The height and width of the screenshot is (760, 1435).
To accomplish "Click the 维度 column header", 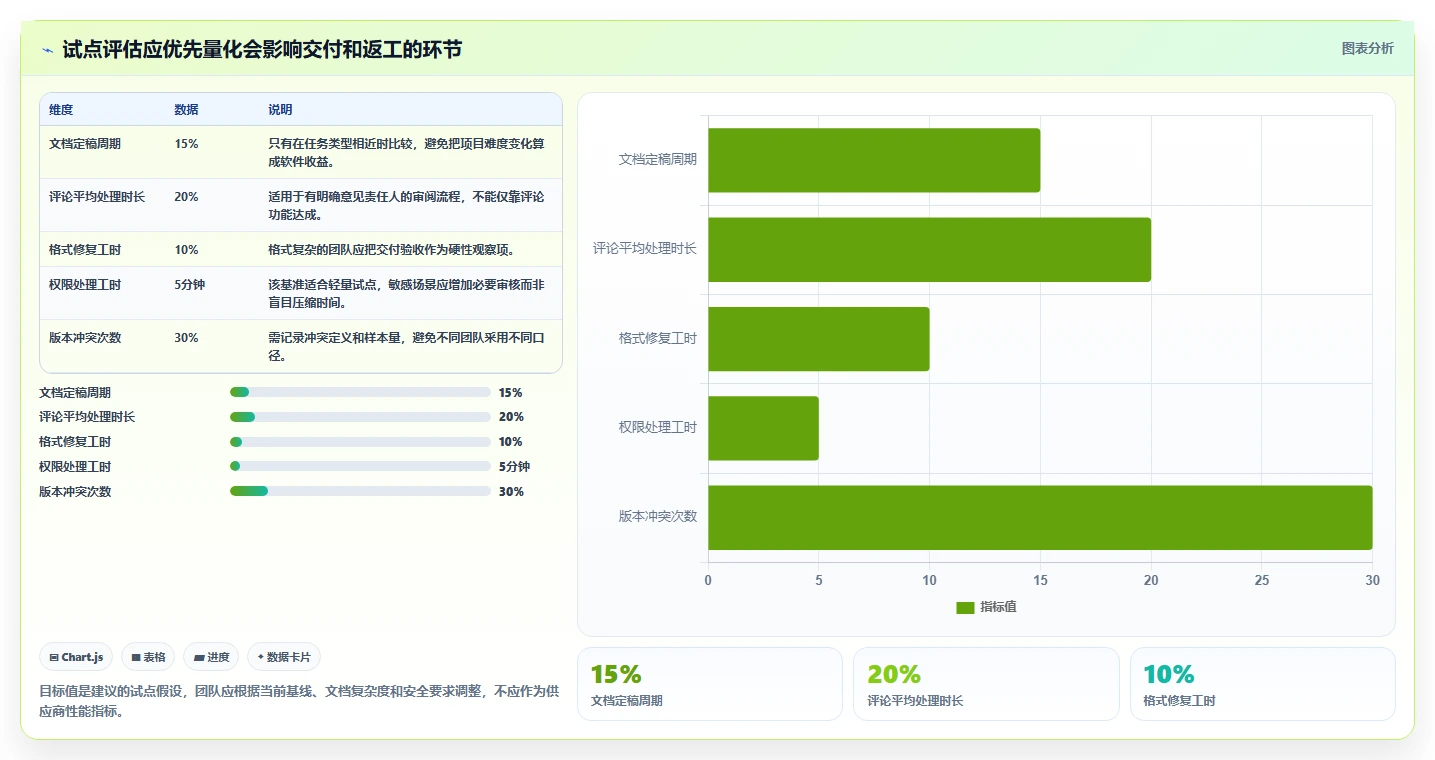I will [61, 110].
